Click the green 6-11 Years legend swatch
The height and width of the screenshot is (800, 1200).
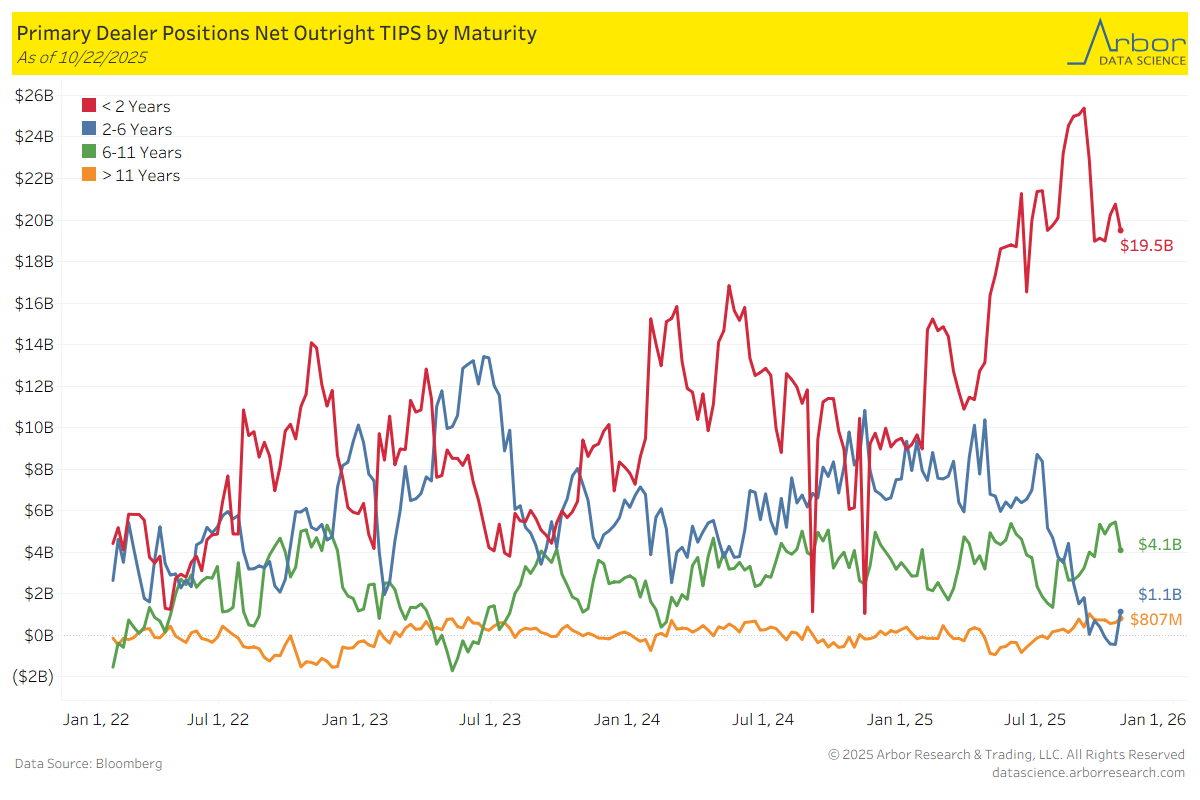[89, 152]
